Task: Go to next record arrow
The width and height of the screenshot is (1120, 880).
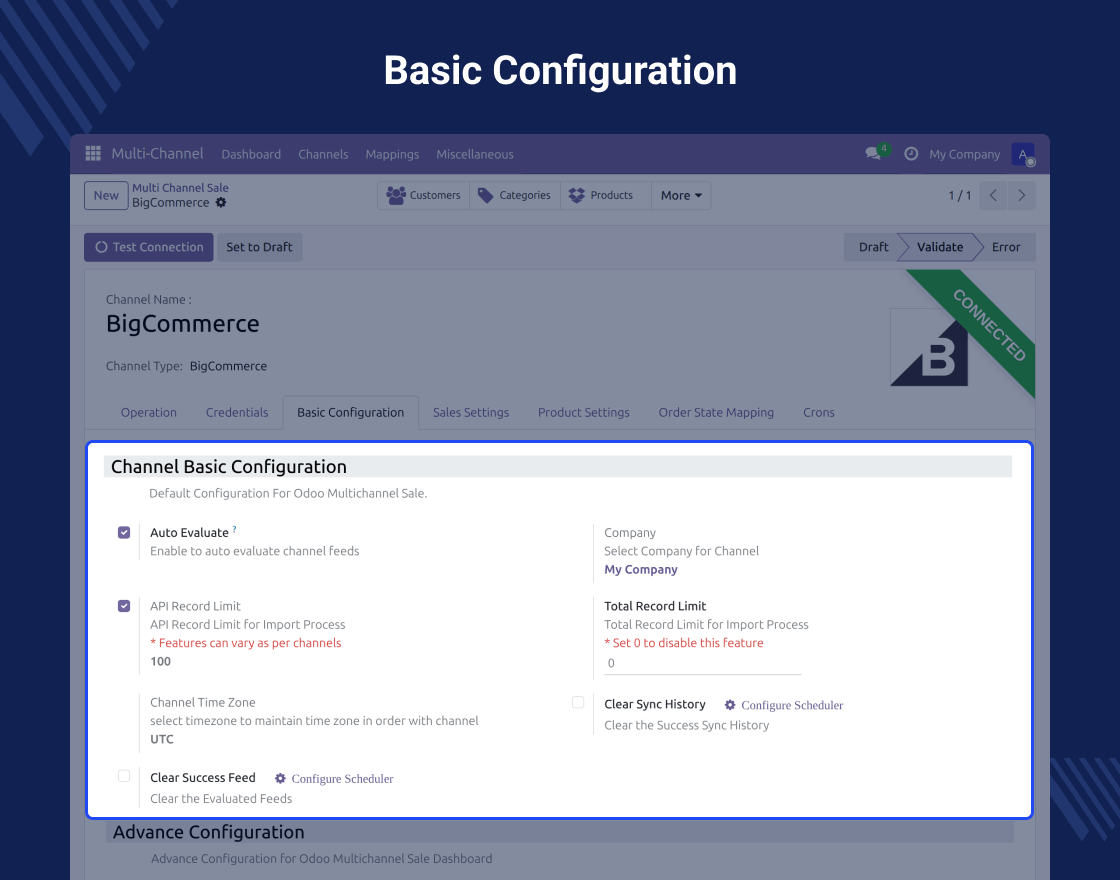Action: [1021, 196]
